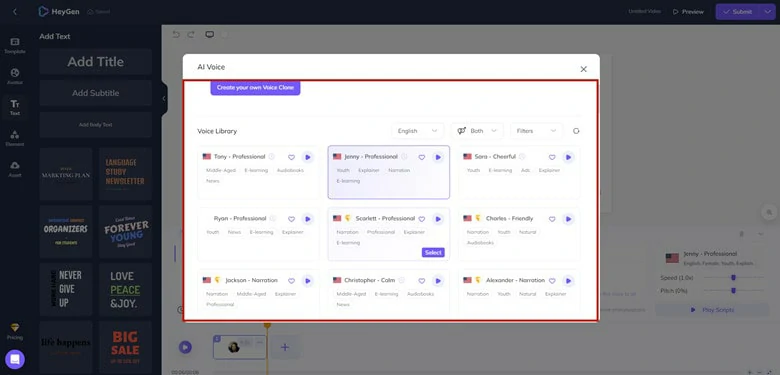The image size is (780, 375).
Task: Favorite the Ryan - Professional voice
Action: [292, 219]
